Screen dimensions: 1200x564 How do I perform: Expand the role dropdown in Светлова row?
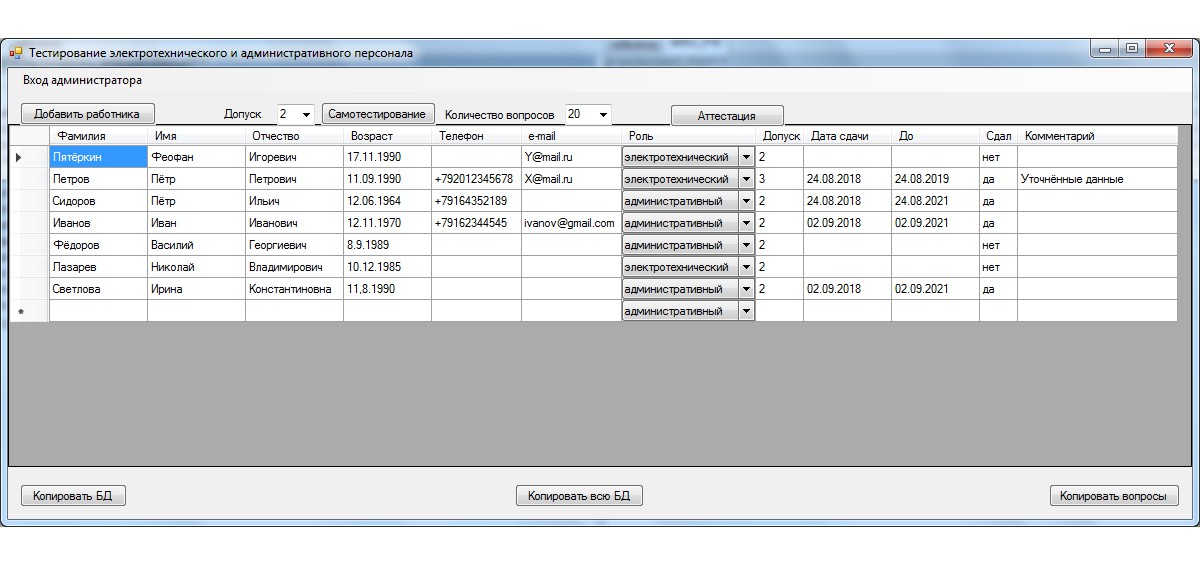(746, 289)
